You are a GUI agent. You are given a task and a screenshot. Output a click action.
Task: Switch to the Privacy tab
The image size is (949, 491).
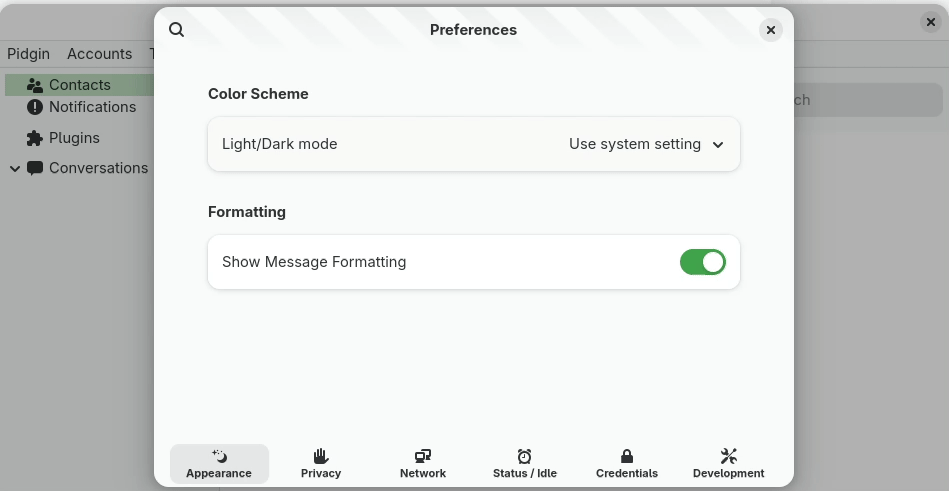(321, 464)
